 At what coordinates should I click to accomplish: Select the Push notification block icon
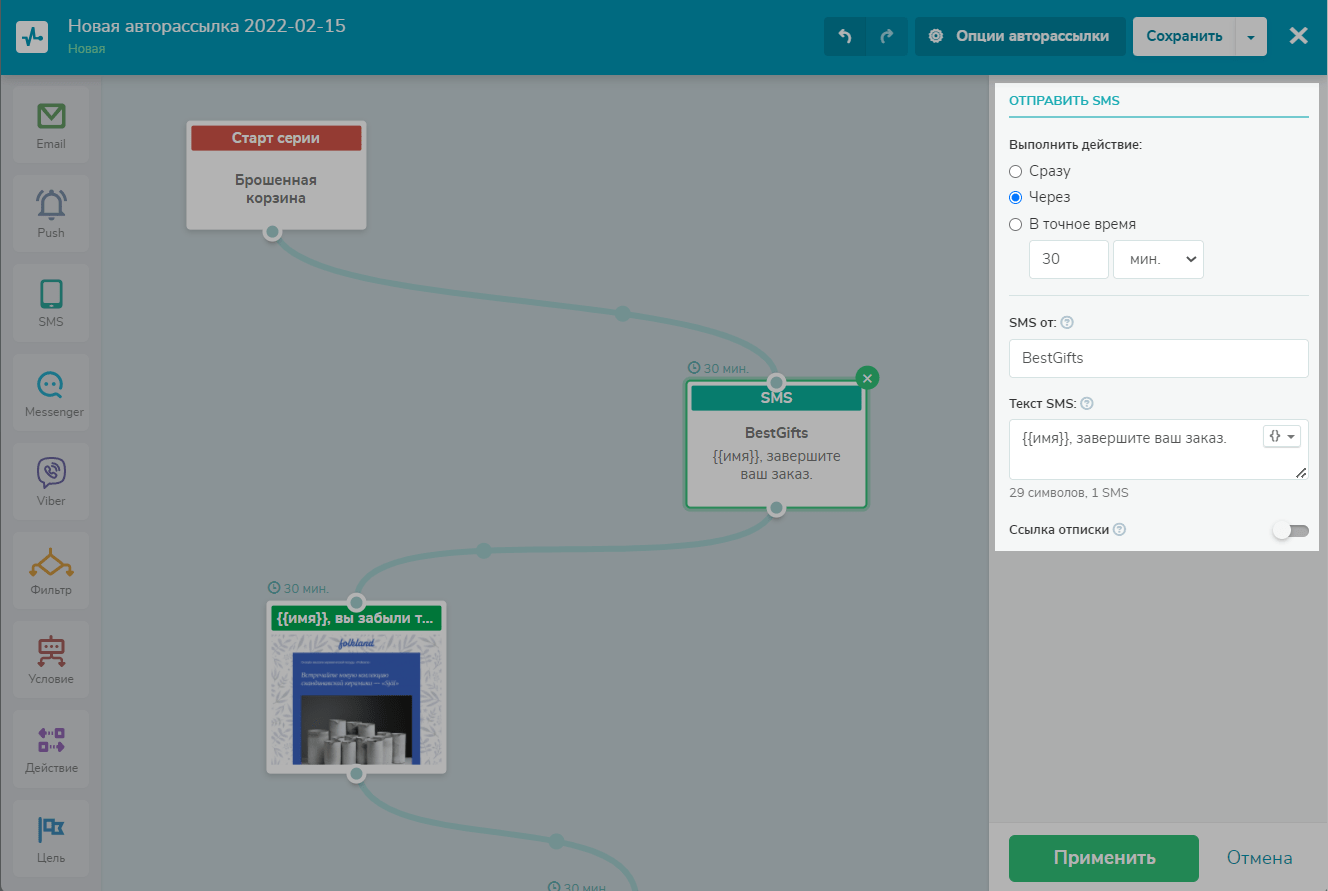(x=51, y=213)
